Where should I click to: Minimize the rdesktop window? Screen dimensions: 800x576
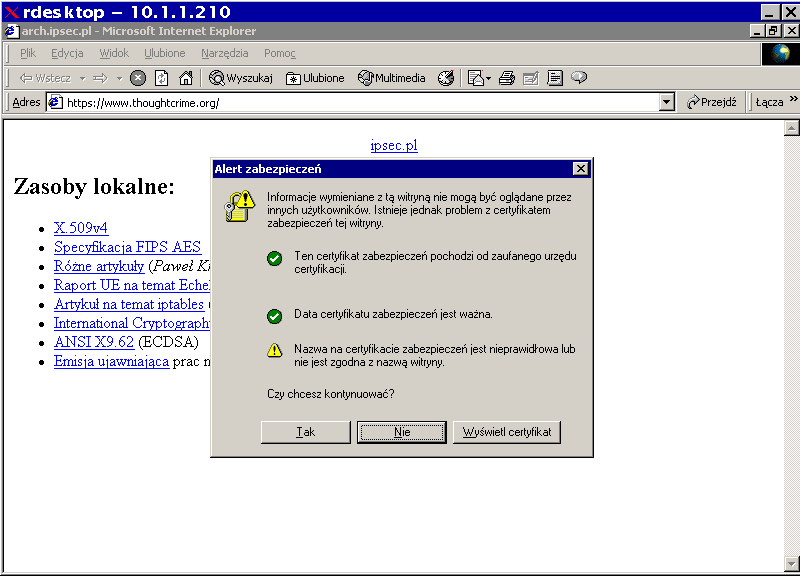click(x=770, y=12)
